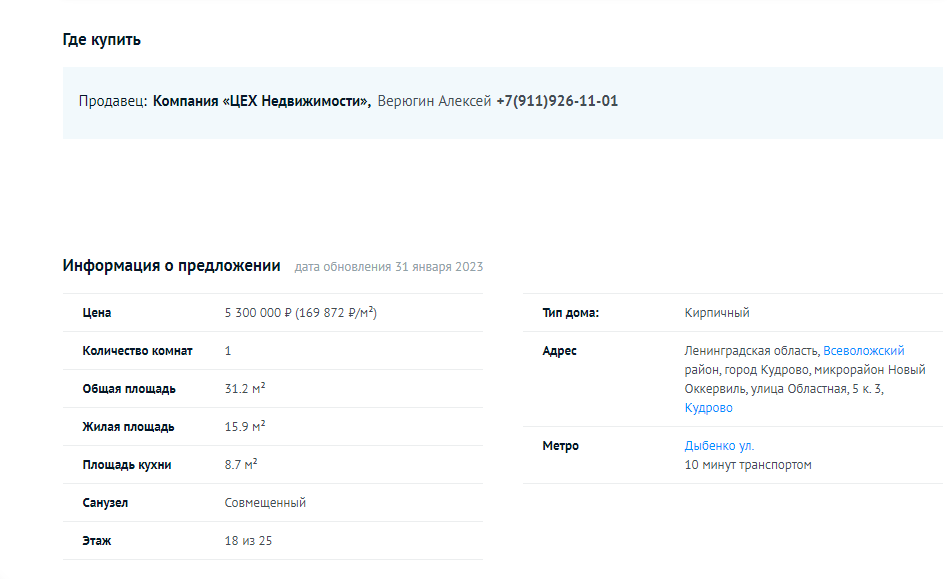Click the «Продавец:» label
Image resolution: width=950 pixels, height=579 pixels.
click(x=113, y=101)
